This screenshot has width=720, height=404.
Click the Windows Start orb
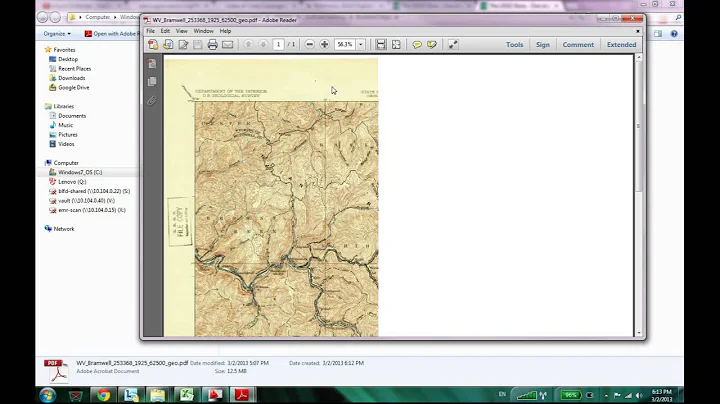click(47, 395)
